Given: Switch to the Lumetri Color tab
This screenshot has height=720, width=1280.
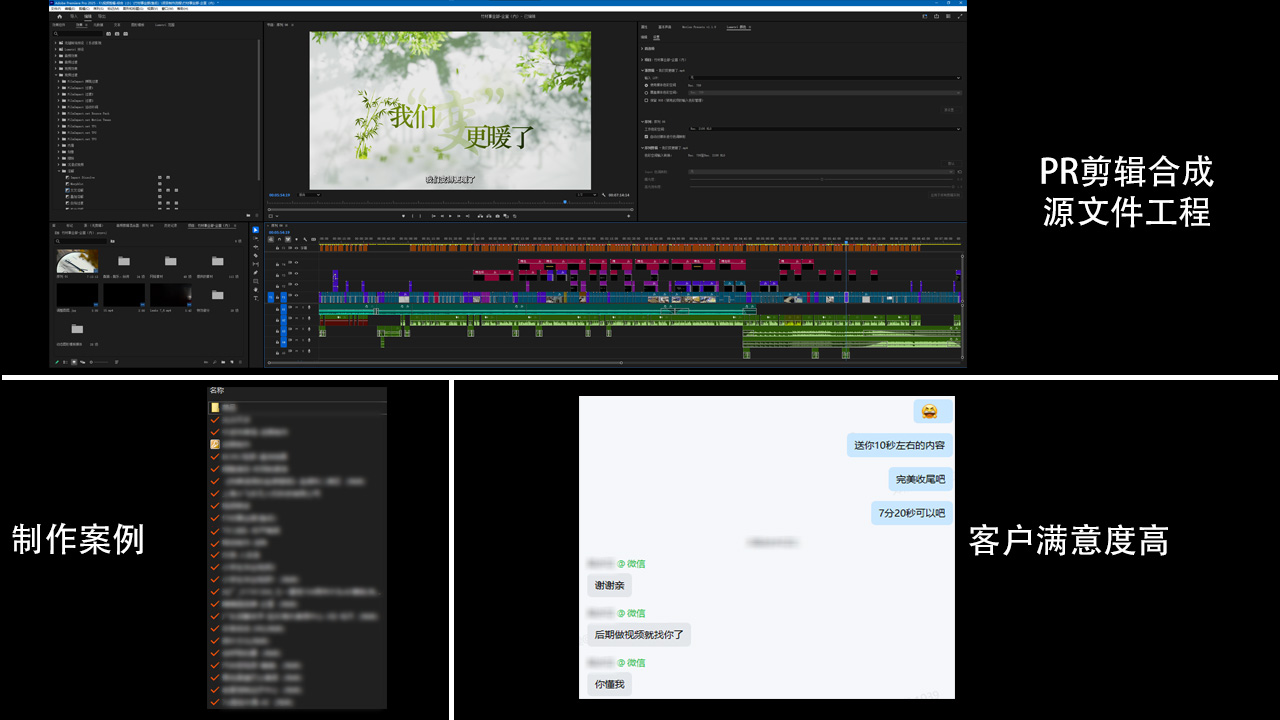Looking at the screenshot, I should point(738,27).
